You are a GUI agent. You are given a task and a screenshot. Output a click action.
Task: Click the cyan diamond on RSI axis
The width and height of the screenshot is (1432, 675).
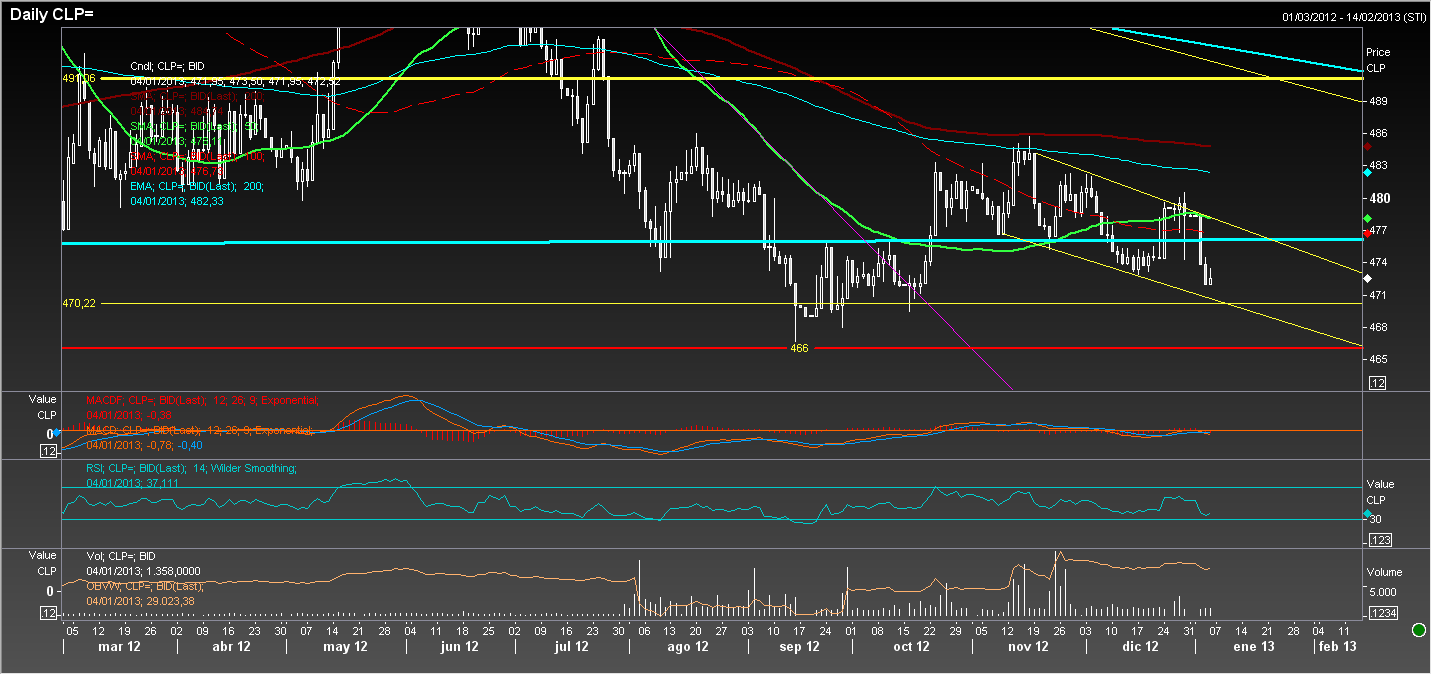point(1367,514)
